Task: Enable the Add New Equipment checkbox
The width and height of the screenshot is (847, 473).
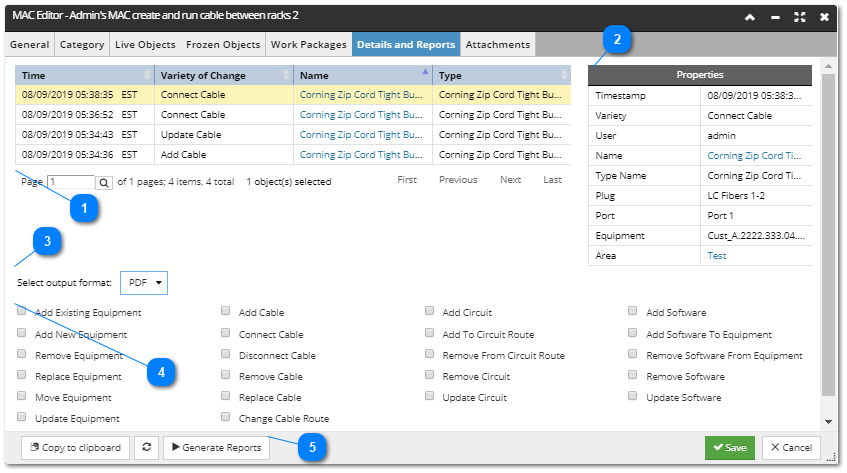Action: coord(22,333)
